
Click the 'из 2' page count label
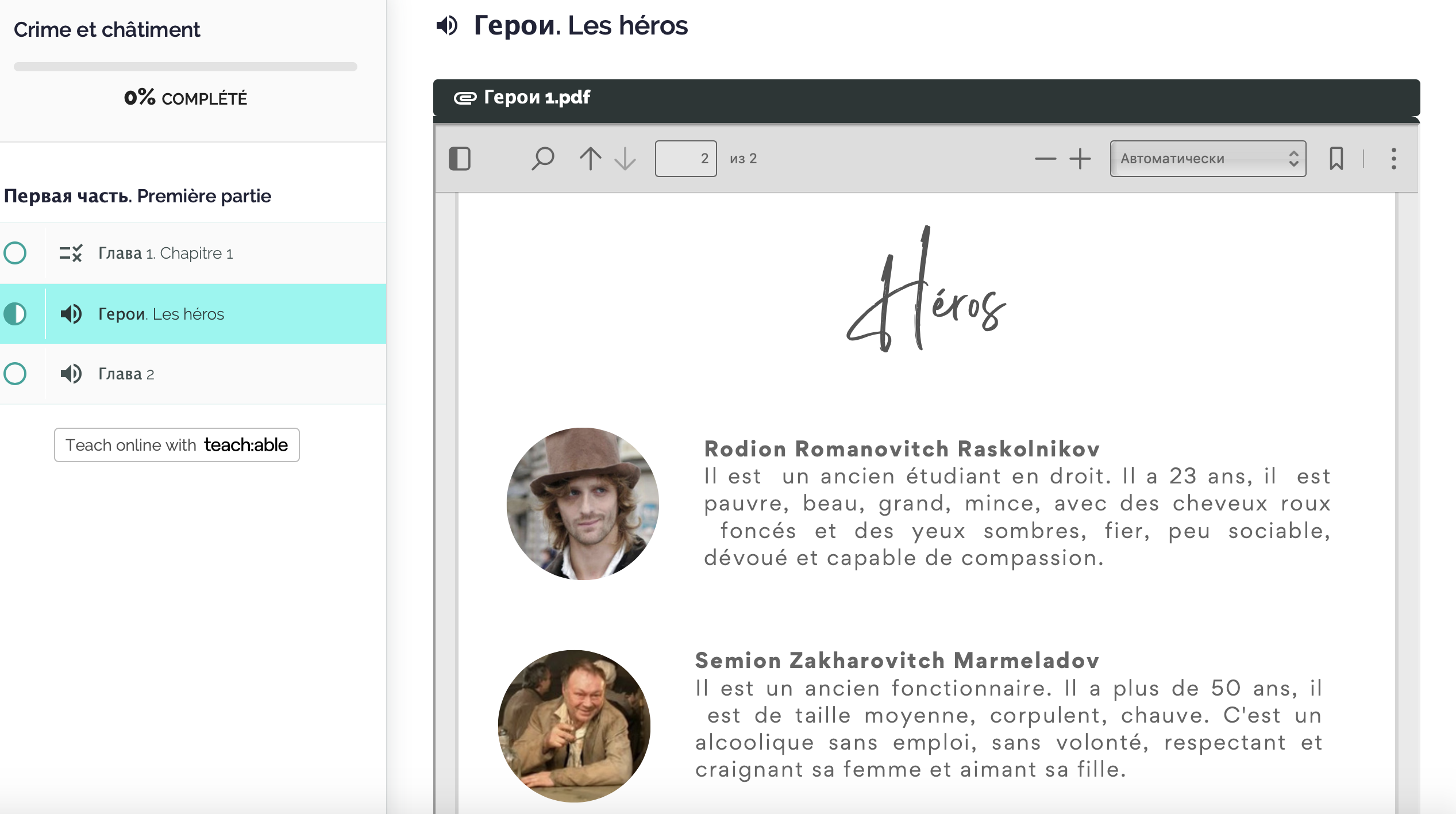(744, 159)
